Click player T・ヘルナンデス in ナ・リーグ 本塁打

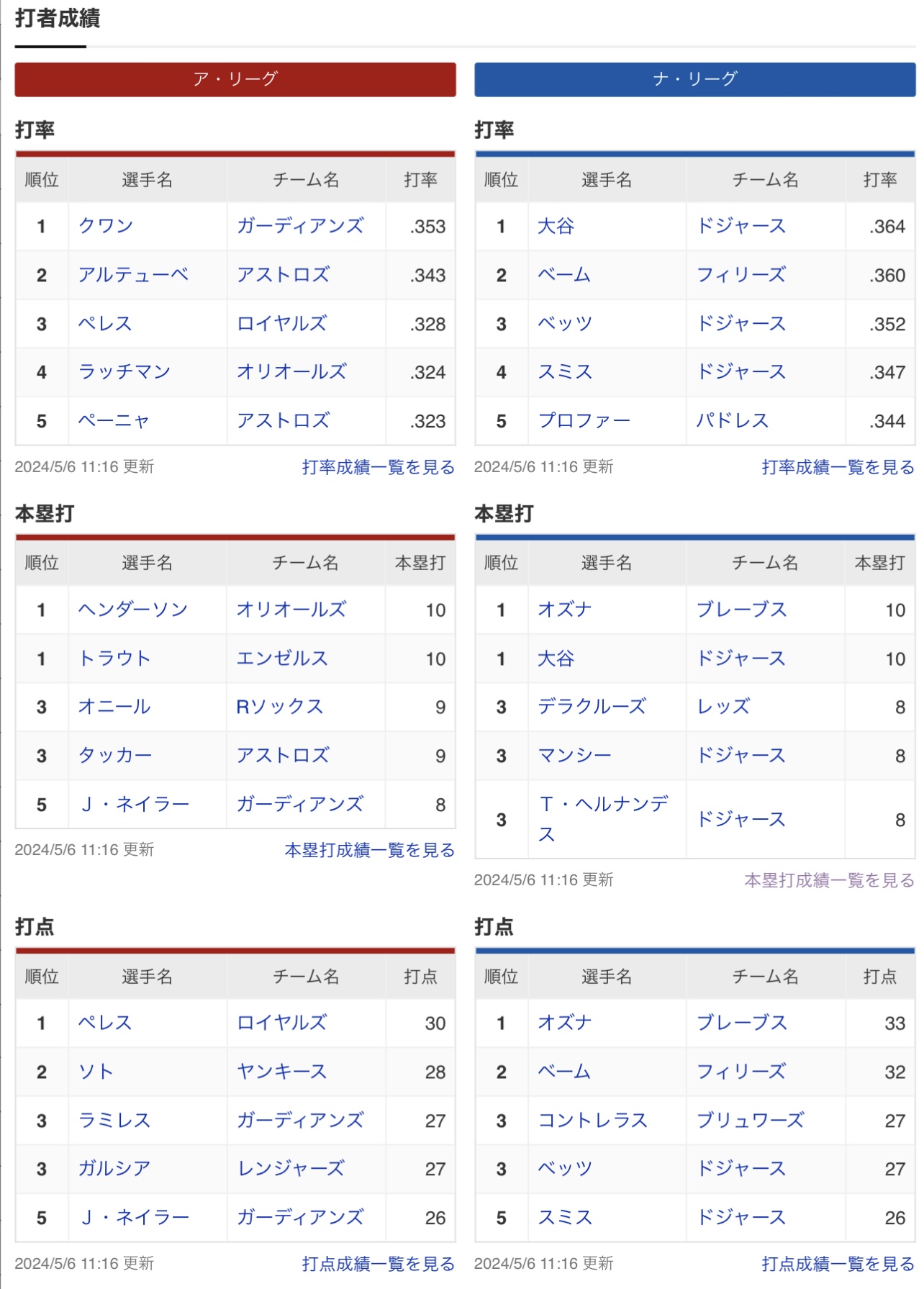604,819
